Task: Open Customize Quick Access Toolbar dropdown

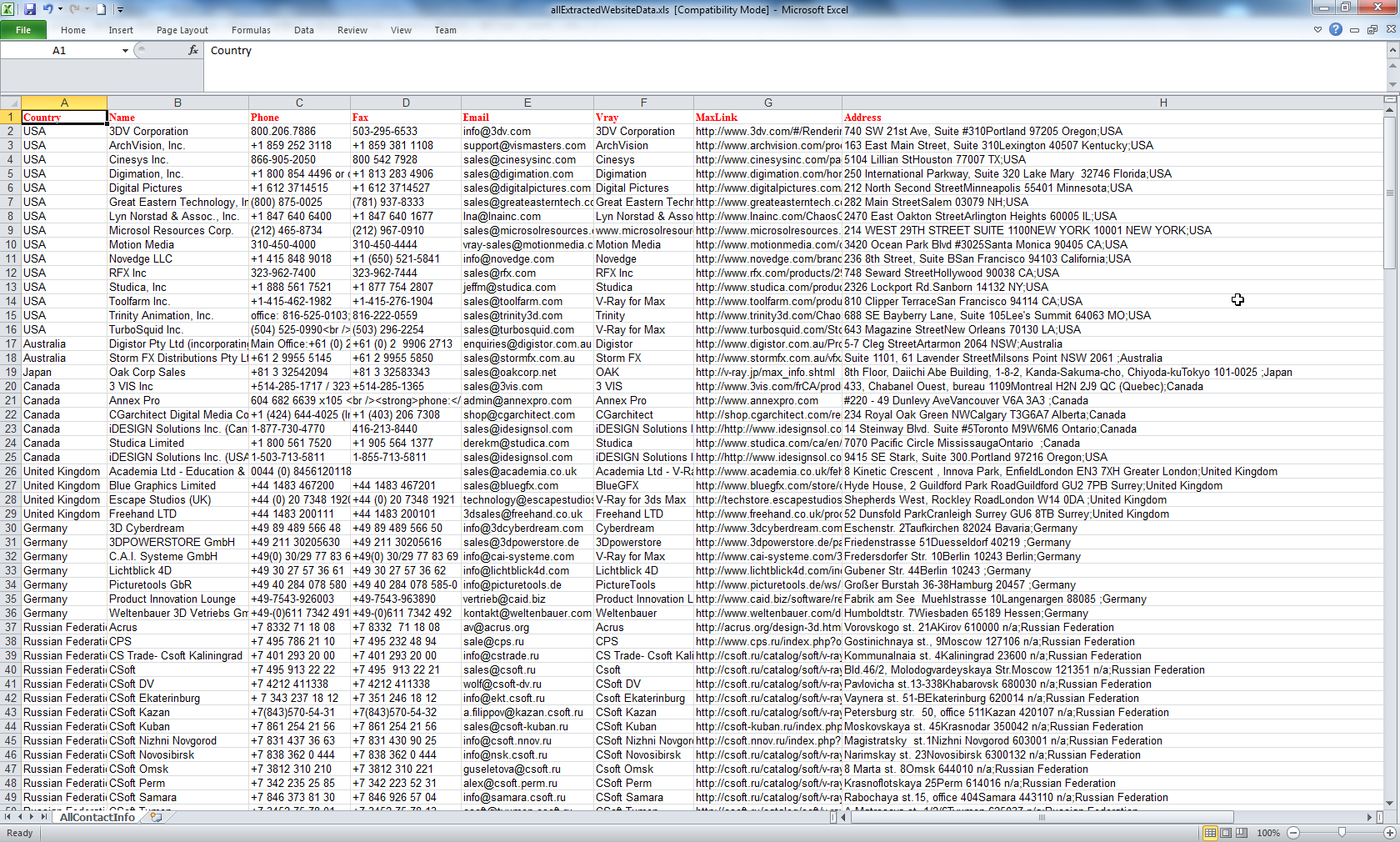Action: (120, 9)
